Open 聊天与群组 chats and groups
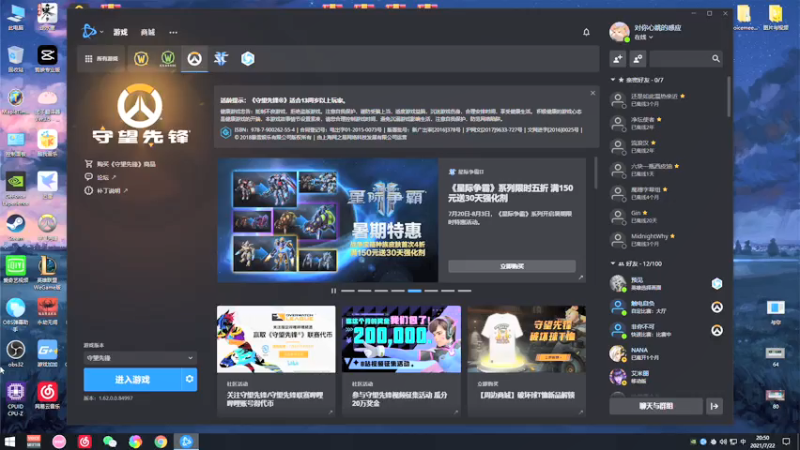The height and width of the screenshot is (450, 800). tap(656, 406)
